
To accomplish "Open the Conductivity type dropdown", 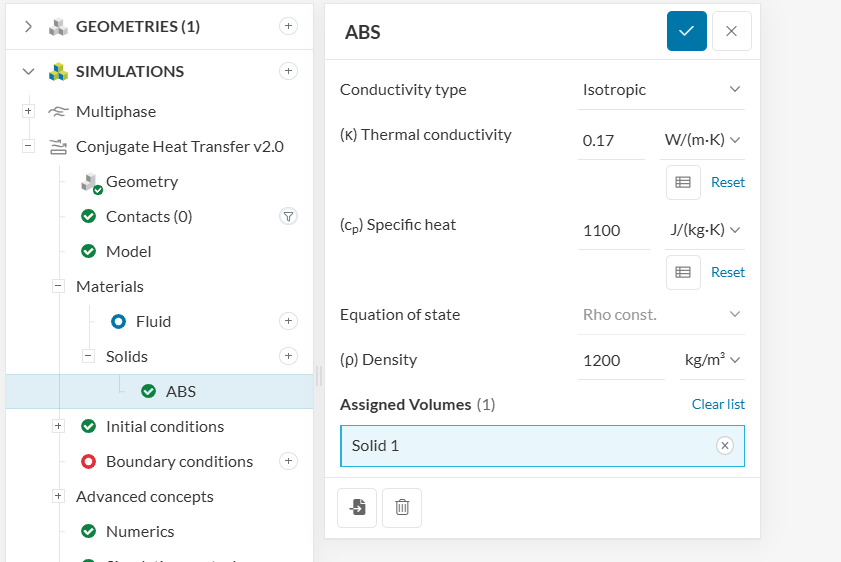I will click(661, 90).
